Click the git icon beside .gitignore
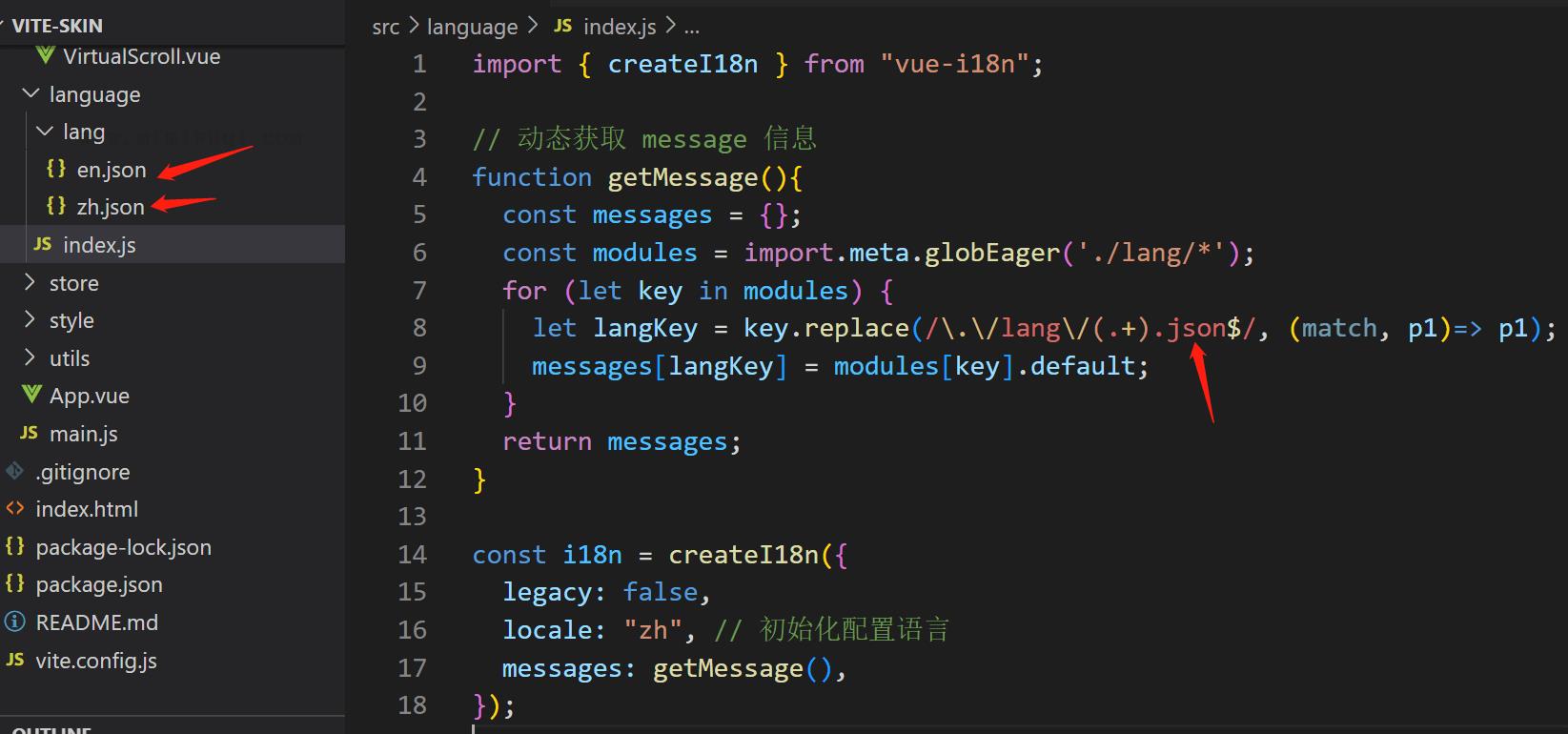The image size is (1568, 734). (x=14, y=471)
